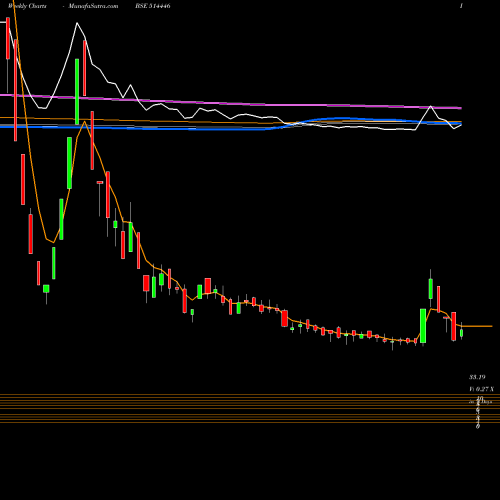Click the 'MunafaSutra.com' label

coord(93,6)
